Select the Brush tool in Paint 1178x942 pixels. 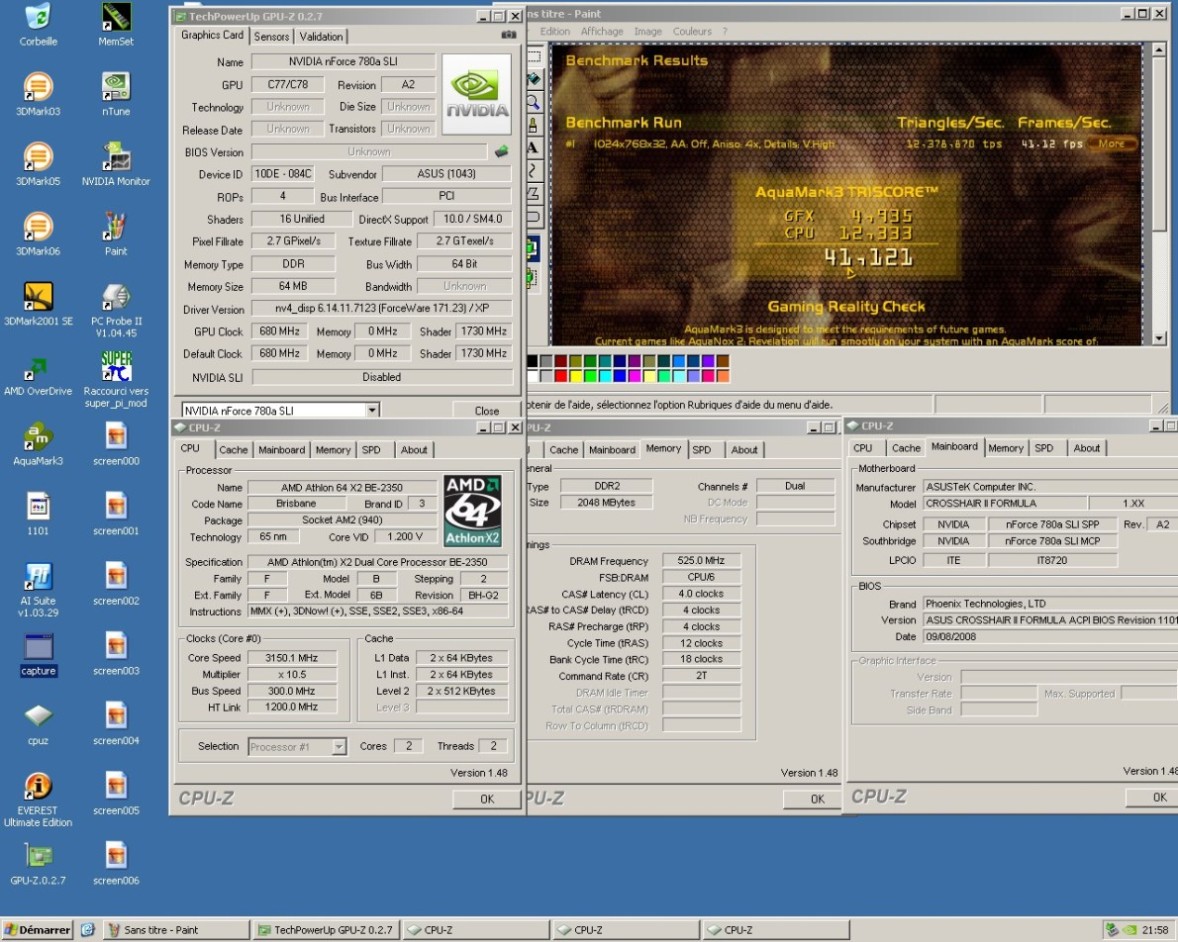533,125
